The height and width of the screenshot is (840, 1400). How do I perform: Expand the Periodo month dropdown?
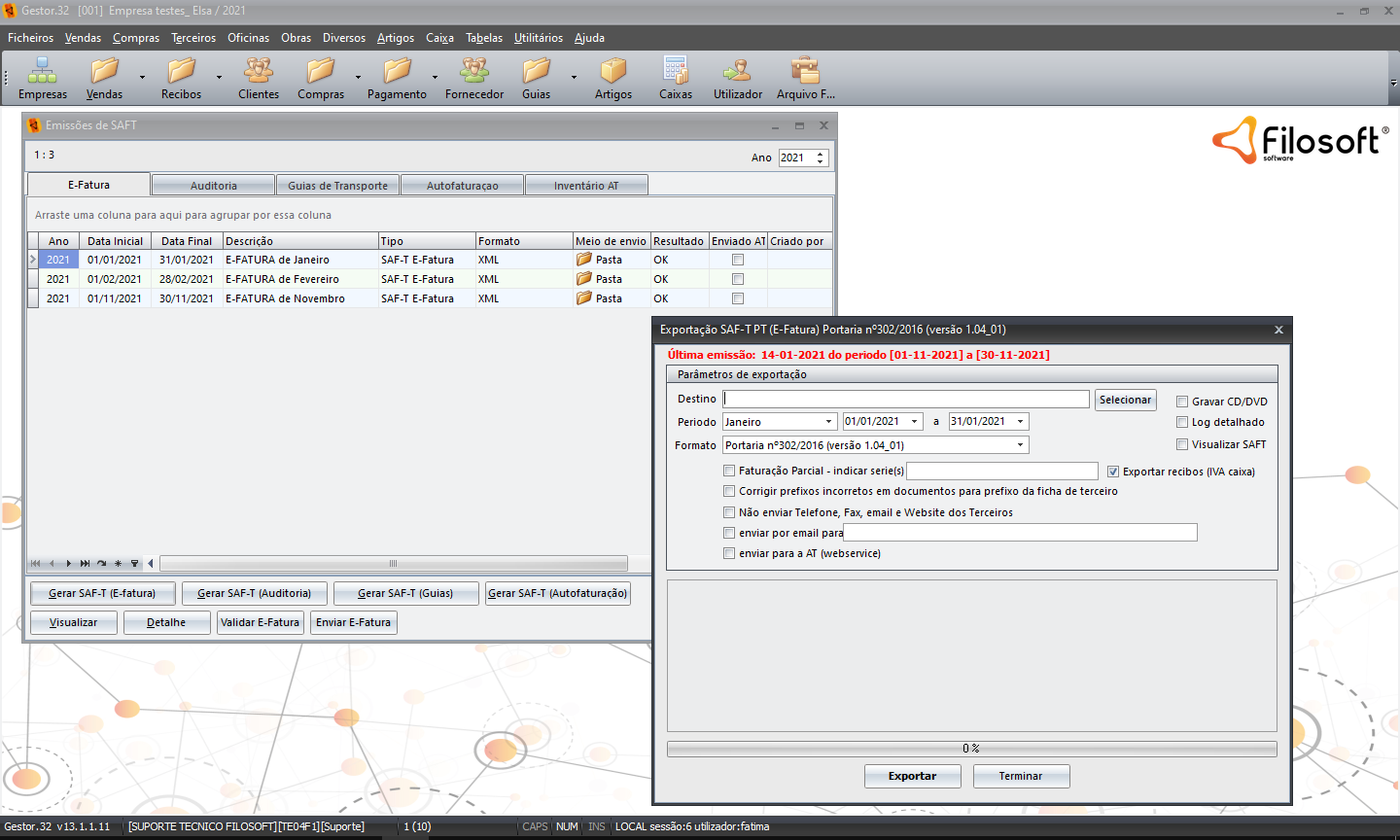(x=828, y=422)
